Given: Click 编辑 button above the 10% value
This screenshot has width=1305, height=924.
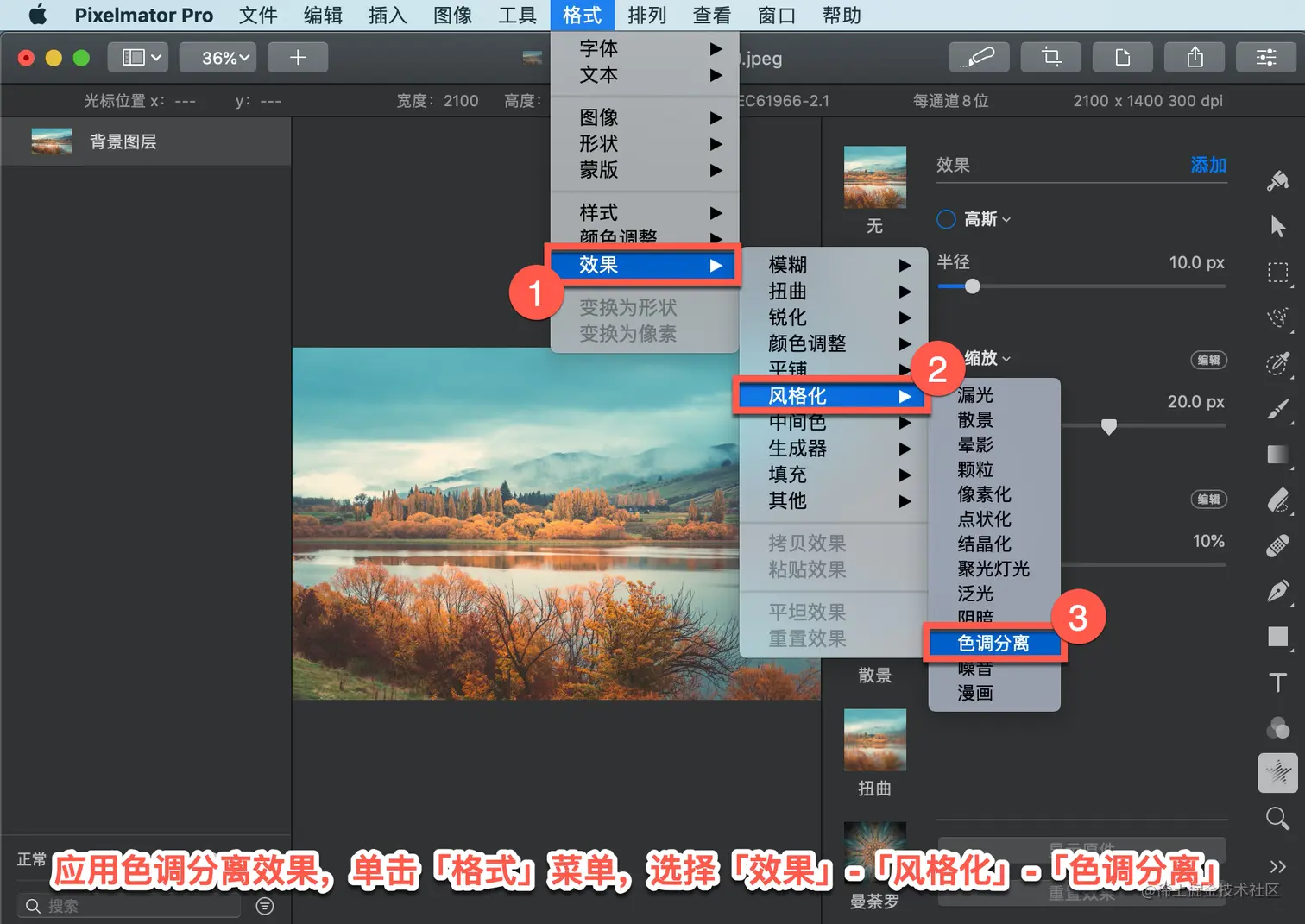Looking at the screenshot, I should click(1209, 500).
